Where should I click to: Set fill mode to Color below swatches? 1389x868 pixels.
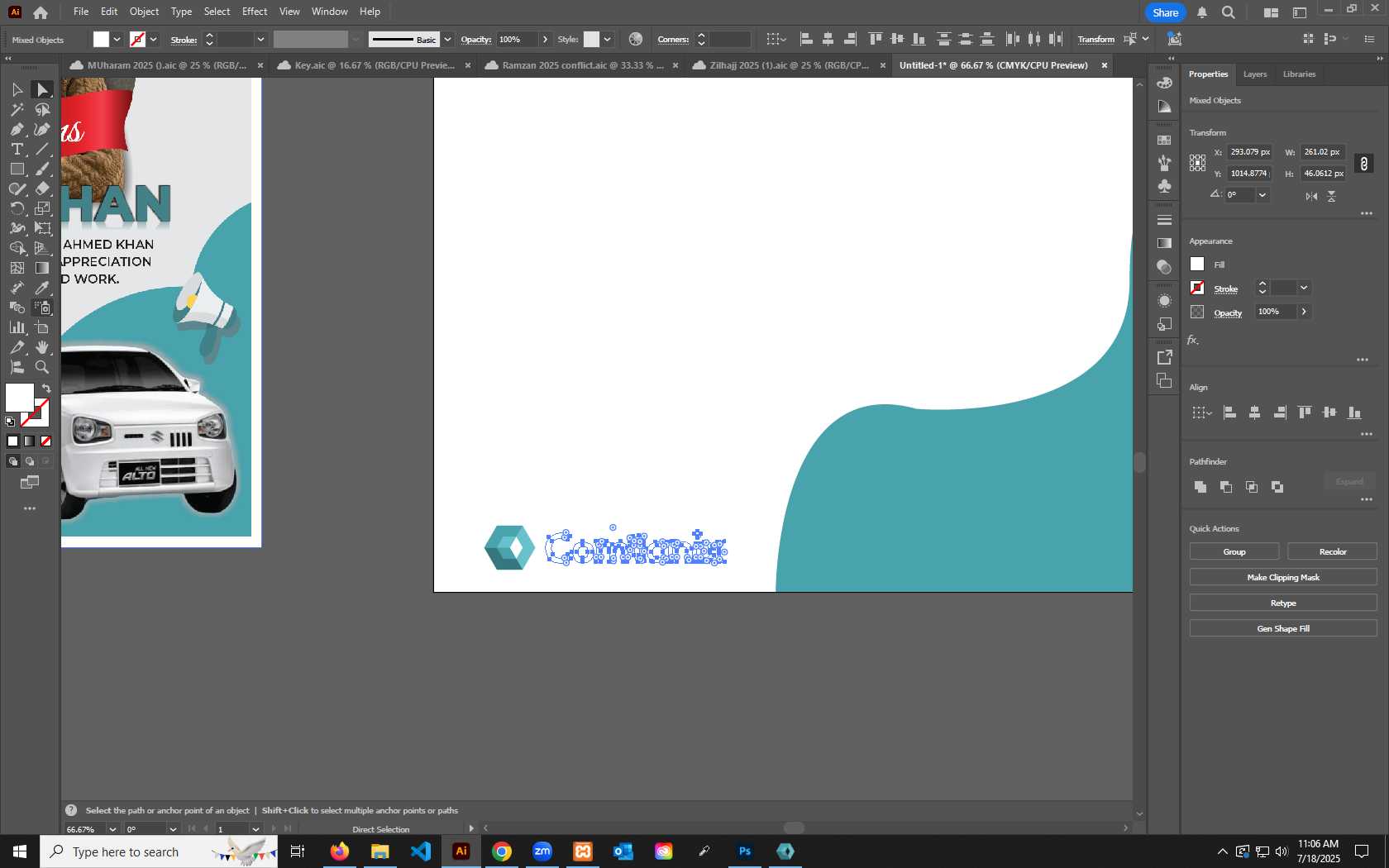[12, 441]
